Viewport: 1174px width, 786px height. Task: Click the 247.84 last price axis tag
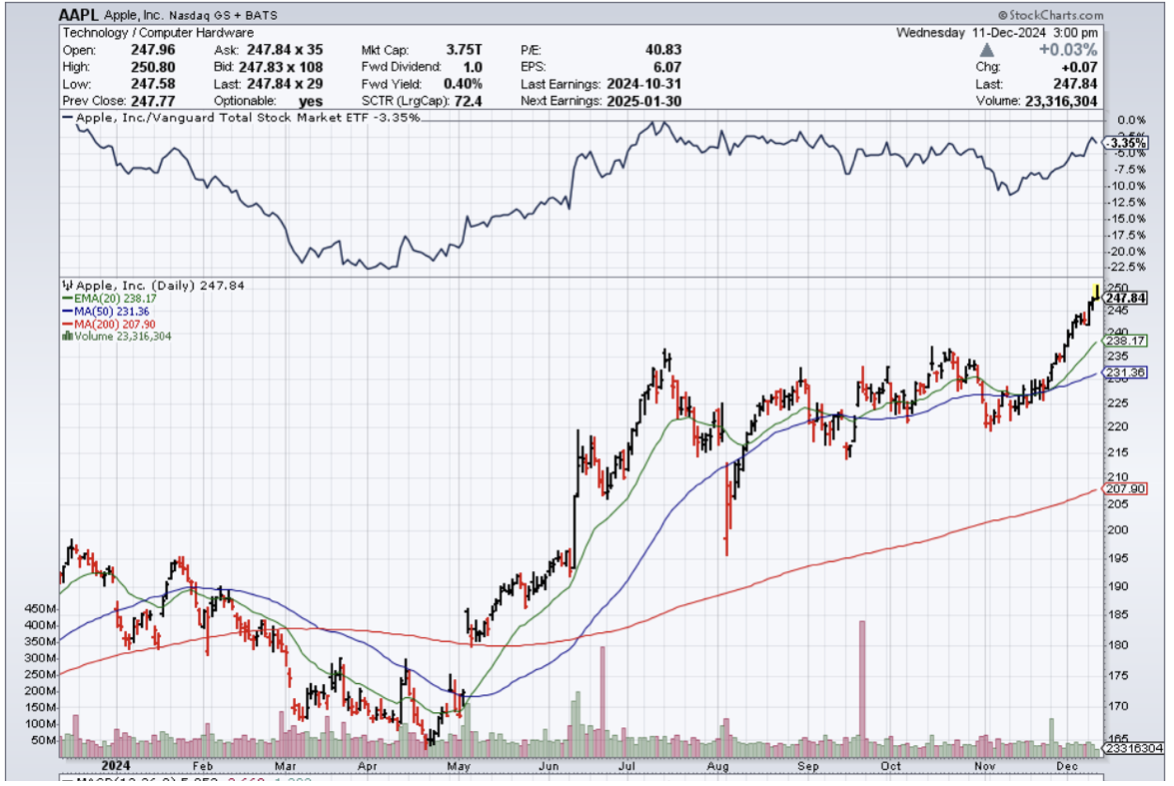pos(1125,298)
